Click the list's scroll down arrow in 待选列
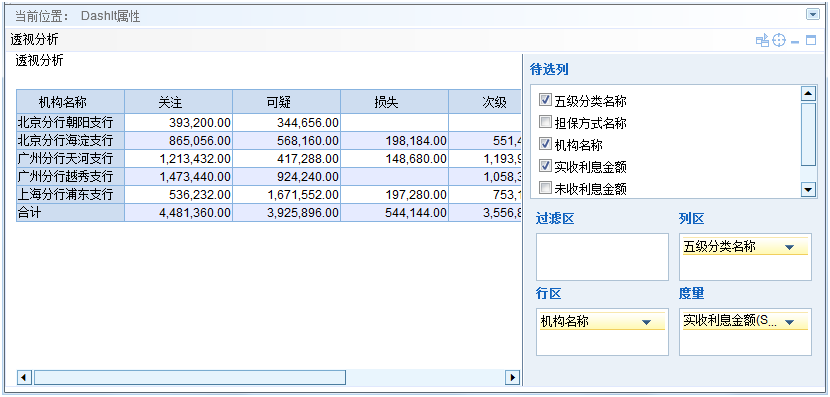 tap(808, 189)
